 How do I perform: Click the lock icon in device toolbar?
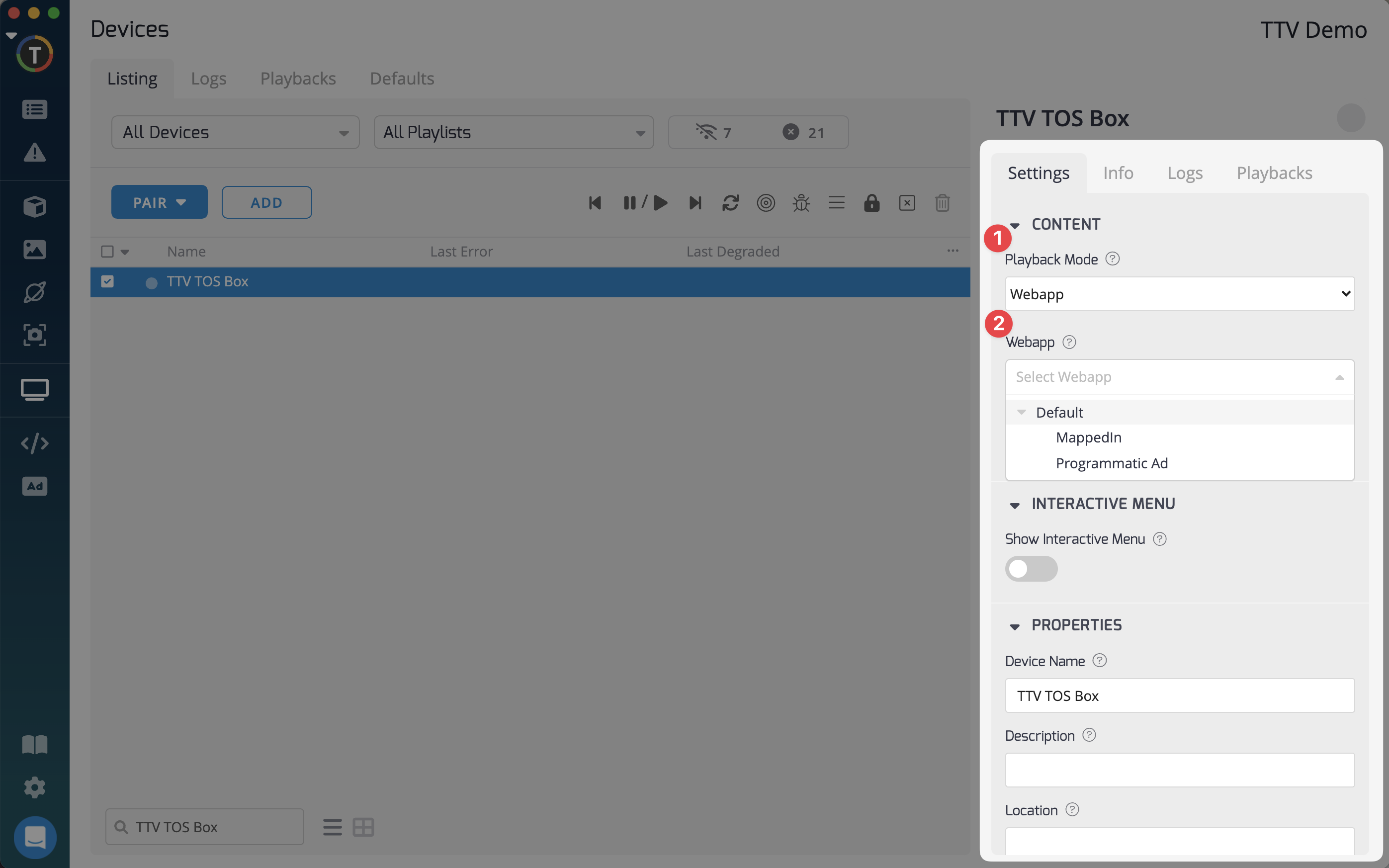pos(871,203)
